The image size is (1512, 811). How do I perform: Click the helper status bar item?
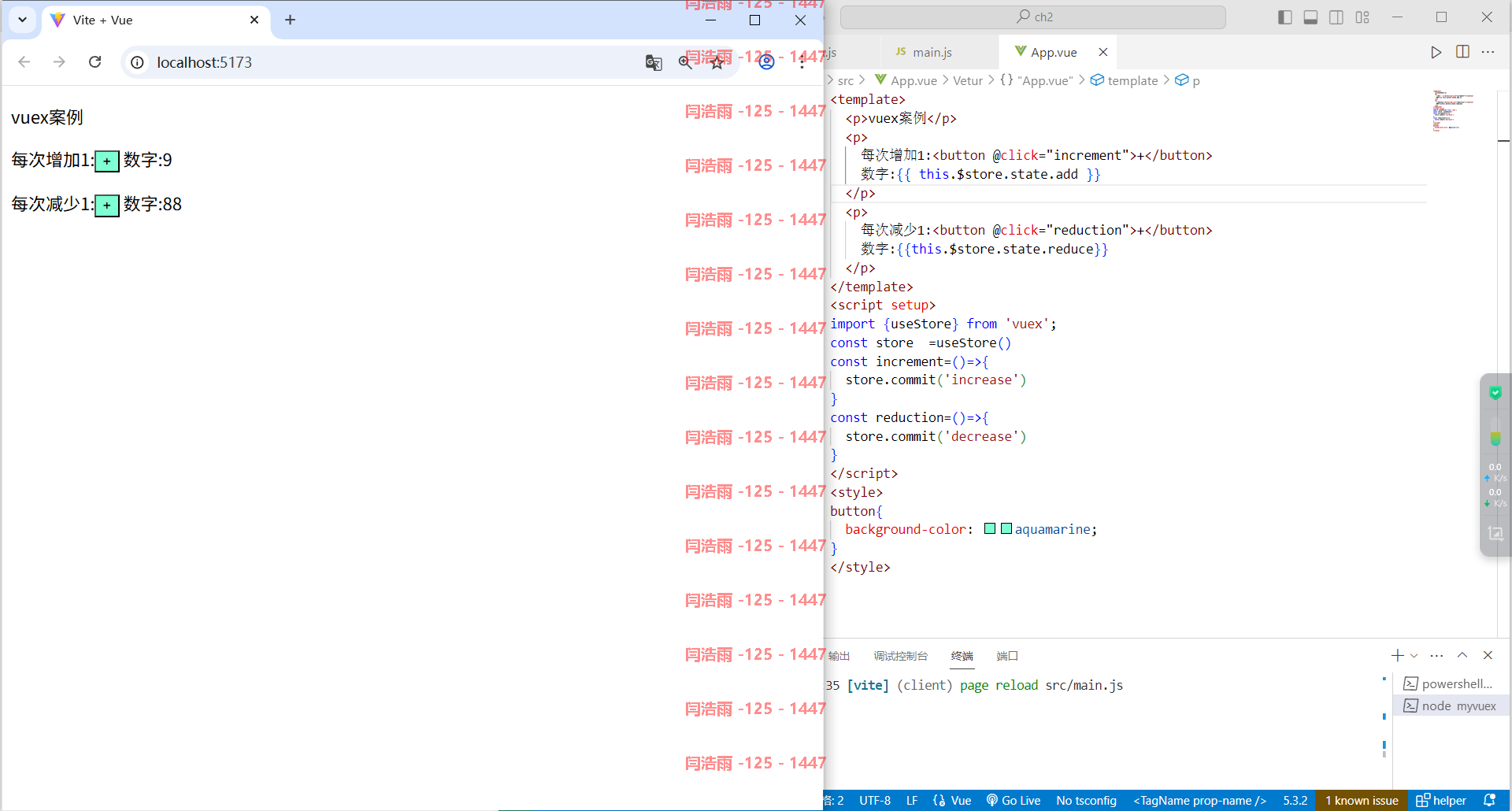click(1441, 800)
